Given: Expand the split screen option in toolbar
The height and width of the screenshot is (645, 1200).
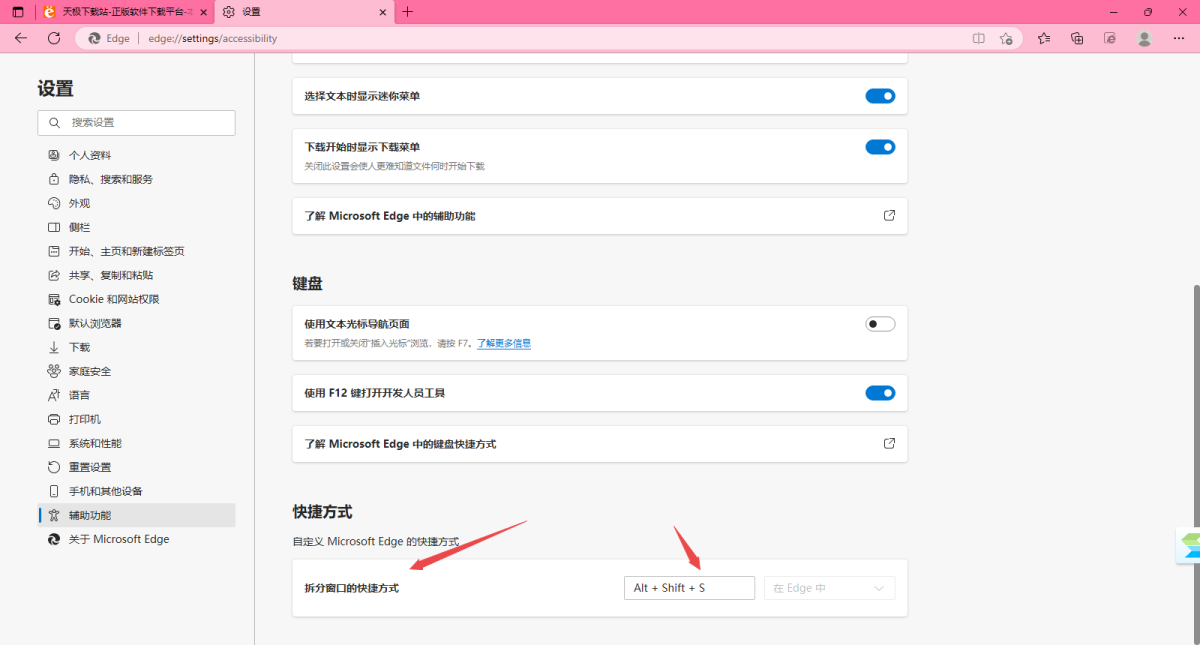Looking at the screenshot, I should point(978,38).
